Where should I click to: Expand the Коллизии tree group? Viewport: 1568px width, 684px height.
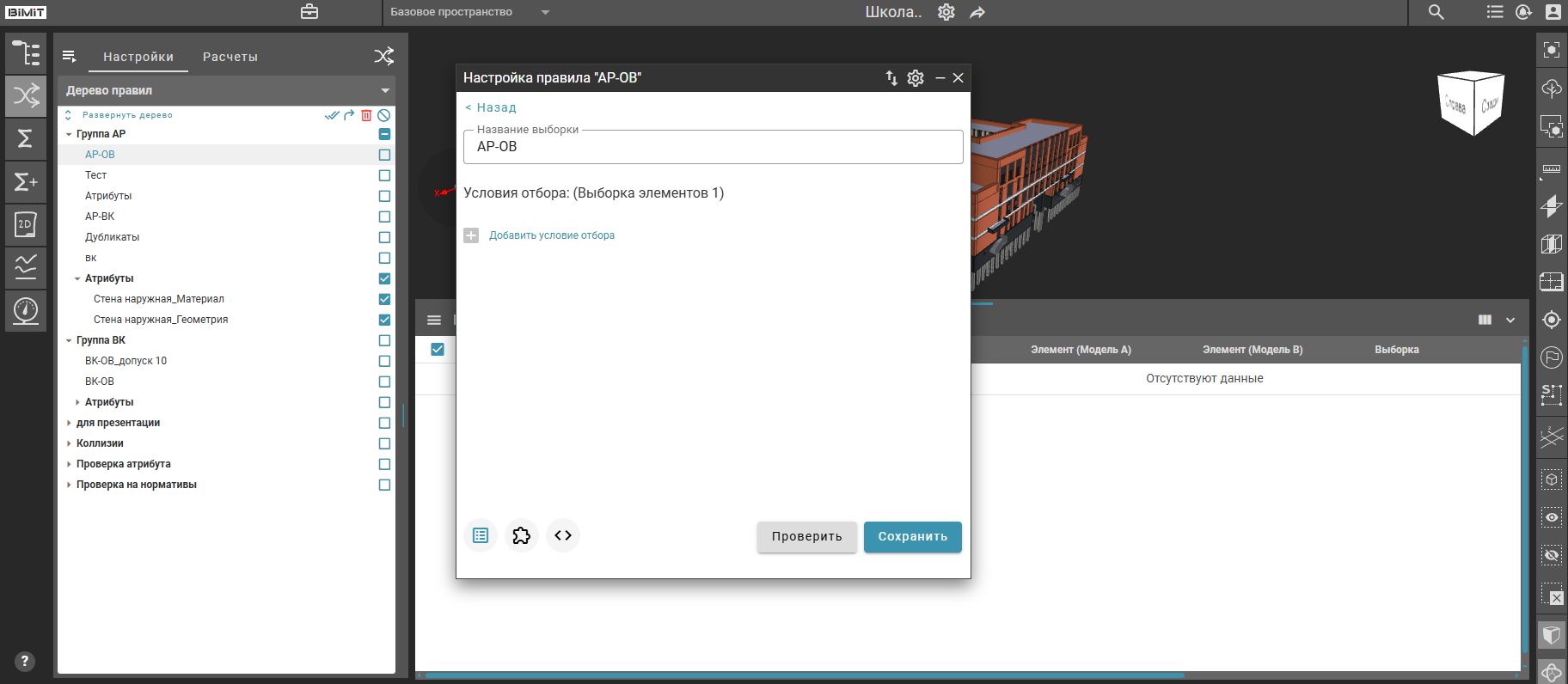pyautogui.click(x=69, y=443)
